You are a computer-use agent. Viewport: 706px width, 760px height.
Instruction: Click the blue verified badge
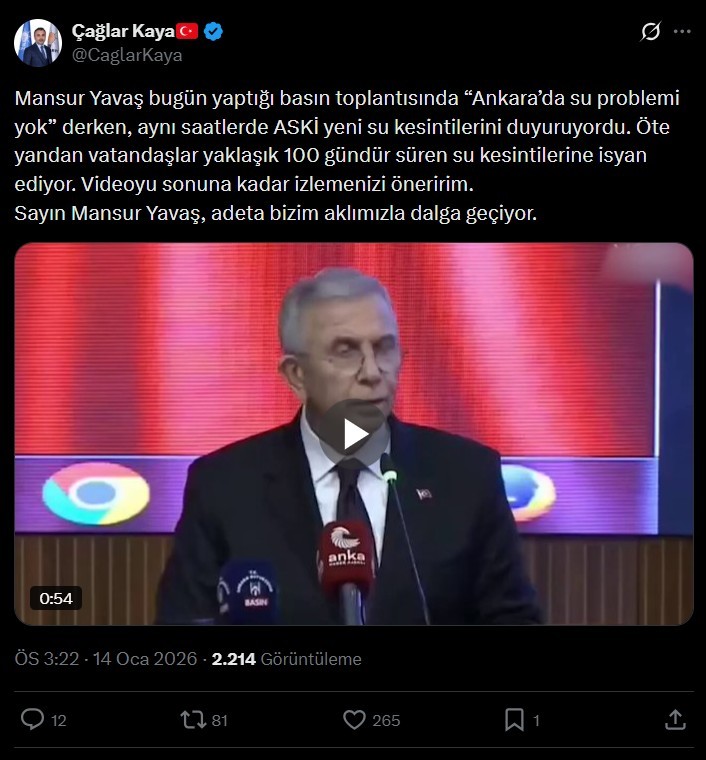tap(214, 32)
